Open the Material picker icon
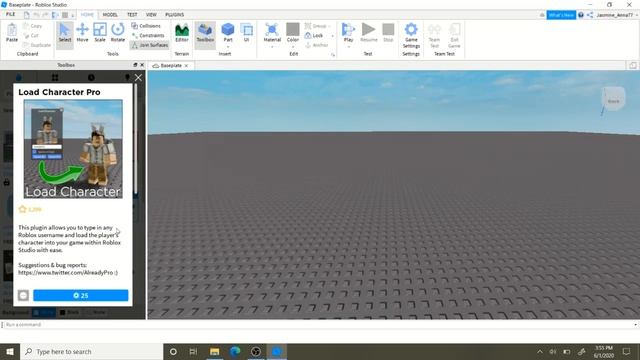 click(x=272, y=29)
